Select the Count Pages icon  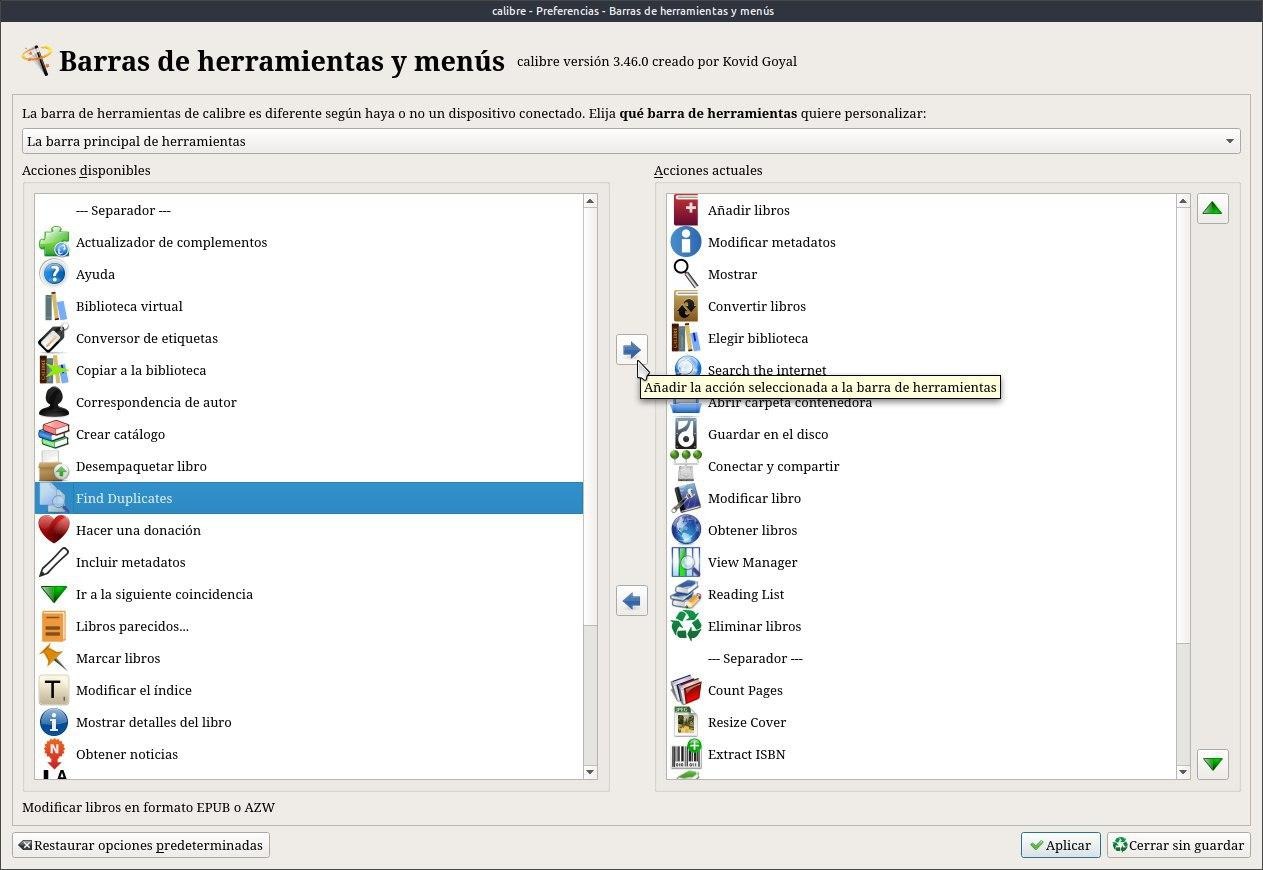[x=686, y=690]
